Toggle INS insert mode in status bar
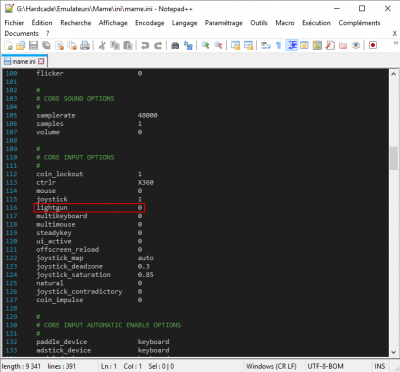 click(x=379, y=366)
